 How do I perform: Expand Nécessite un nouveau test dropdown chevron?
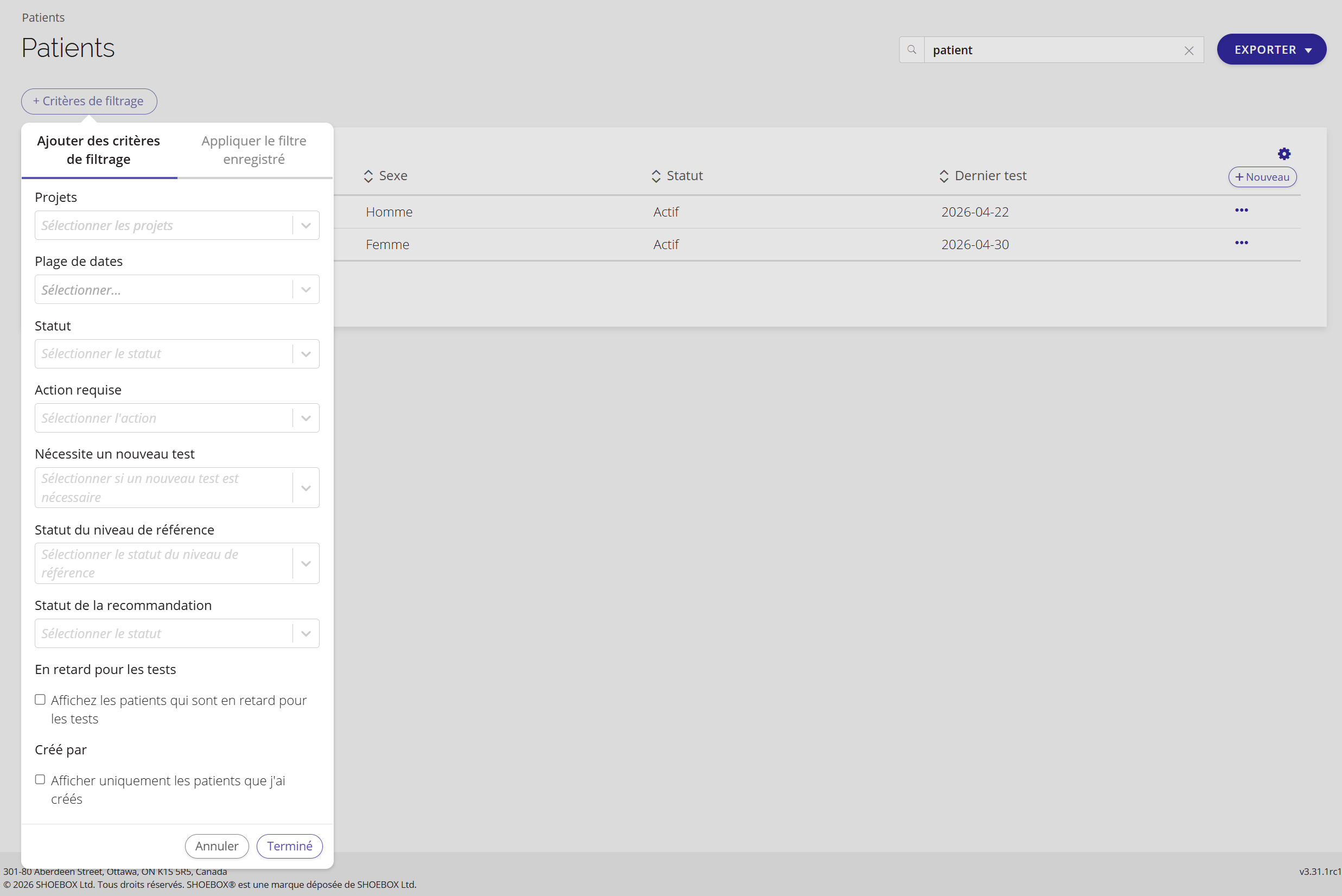coord(306,488)
